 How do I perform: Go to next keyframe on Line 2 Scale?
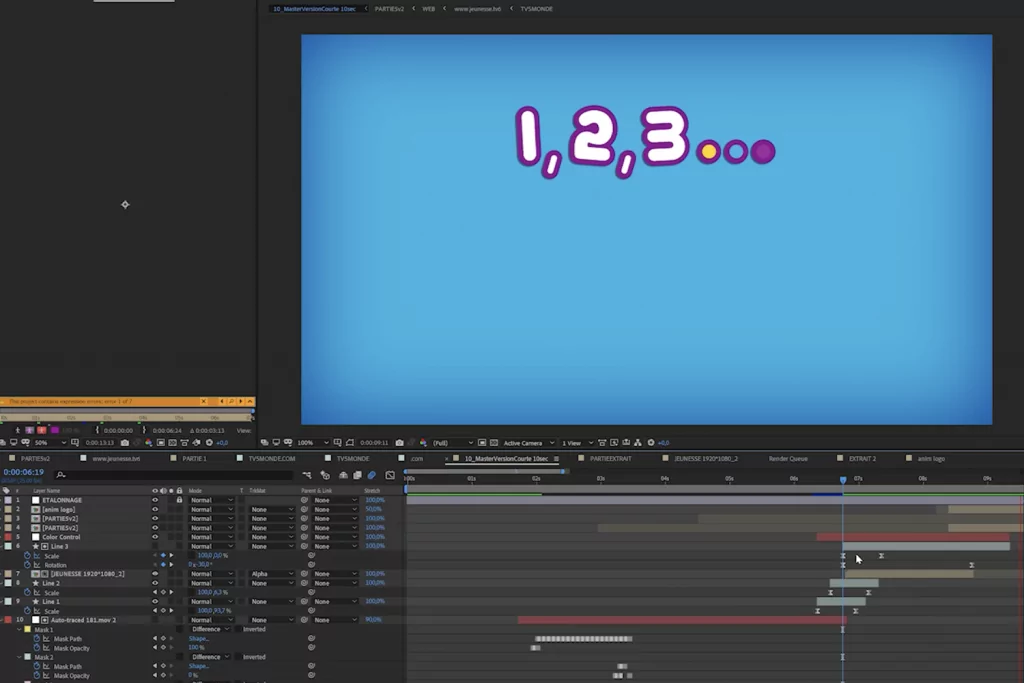coord(171,592)
